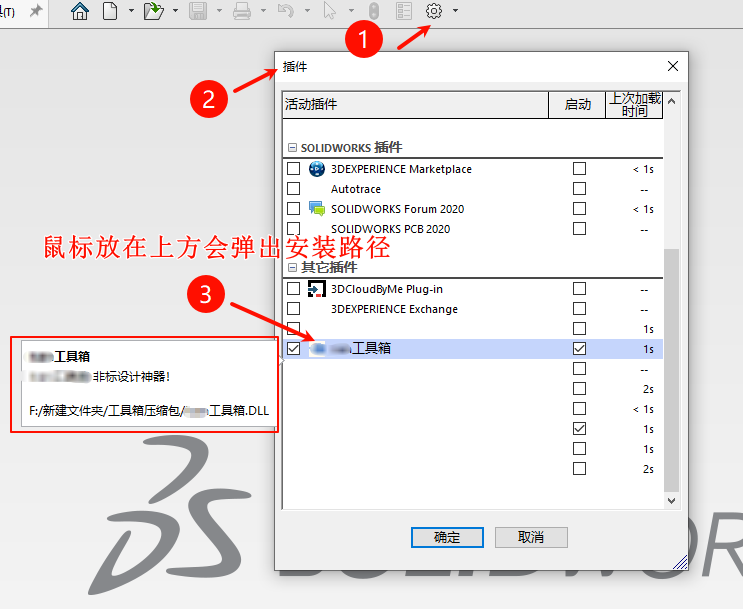This screenshot has height=609, width=743.
Task: Create a new document with New icon
Action: tap(109, 11)
